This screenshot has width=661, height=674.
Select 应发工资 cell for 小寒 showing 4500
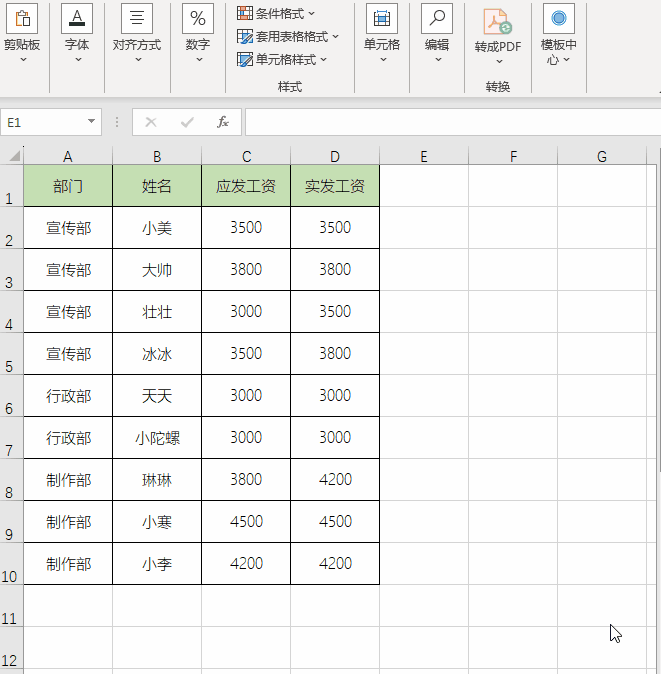pos(246,521)
